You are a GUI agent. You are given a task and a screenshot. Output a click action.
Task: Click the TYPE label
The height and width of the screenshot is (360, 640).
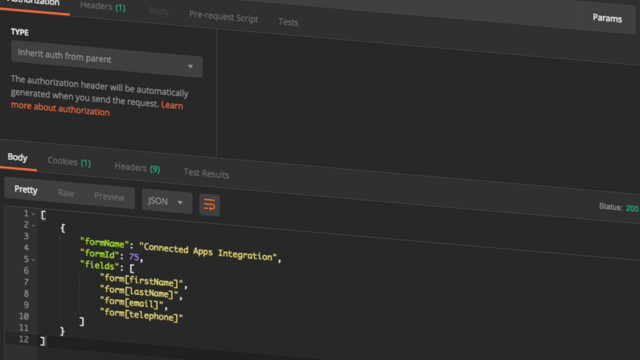20,32
